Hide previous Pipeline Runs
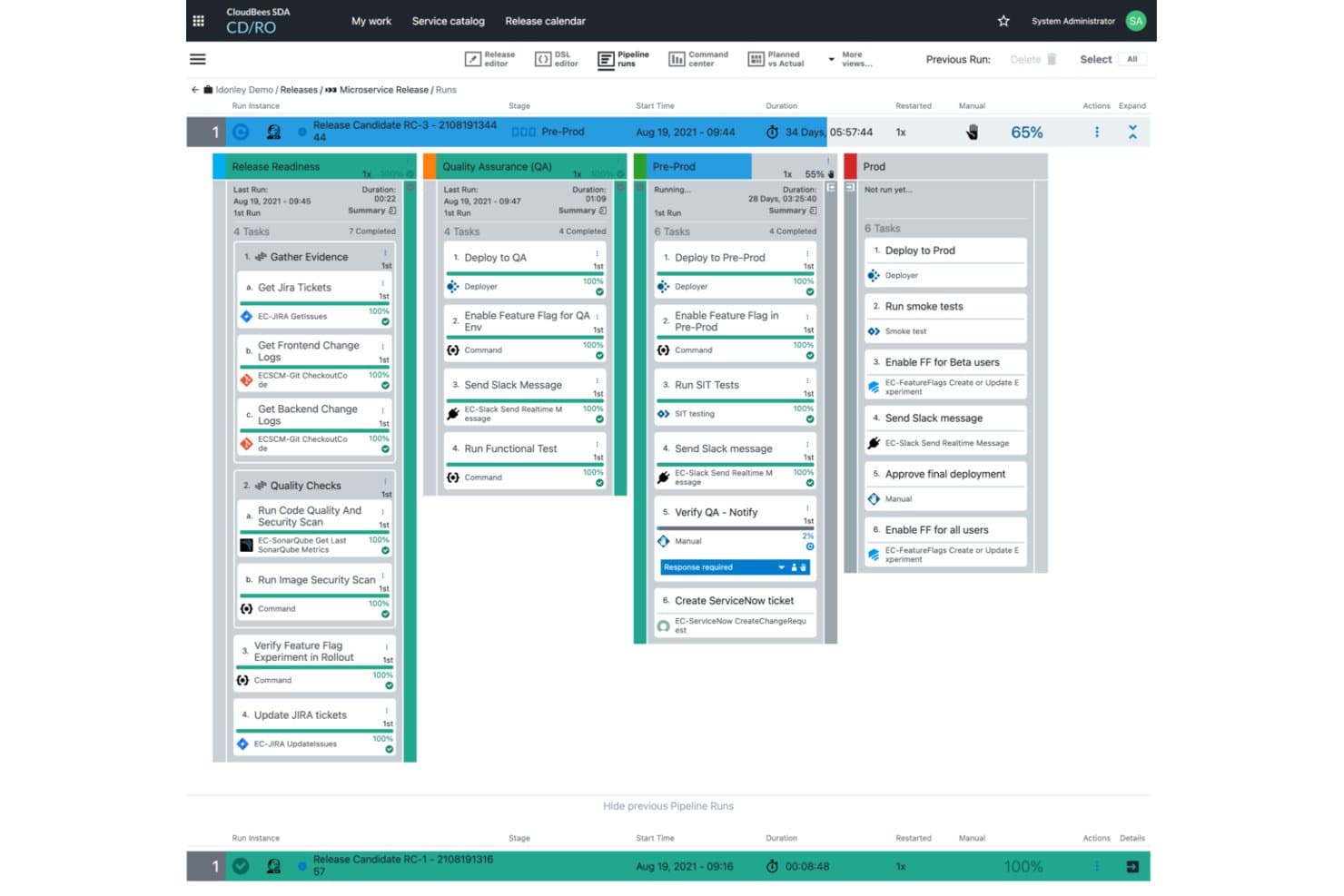Viewport: 1344px width, 896px height. coord(668,806)
